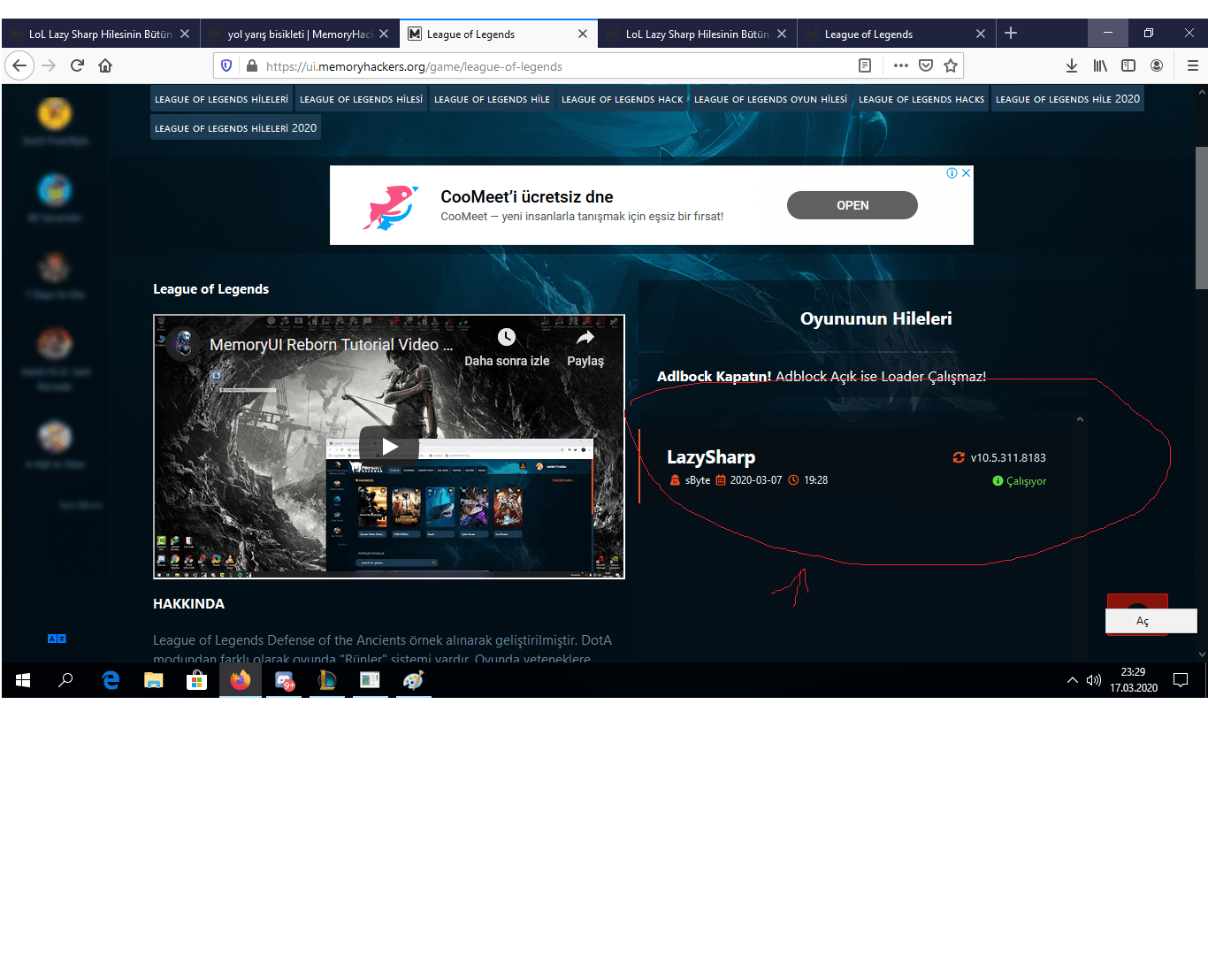Open League of Legends client taskbar icon
Screen dimensions: 1208x980
point(327,680)
